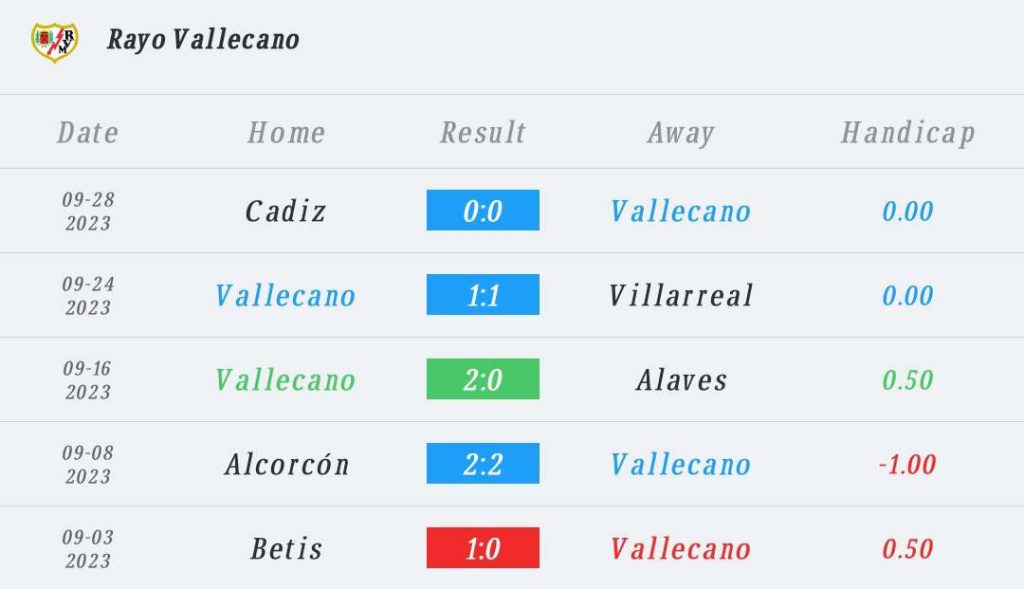1024x589 pixels.
Task: Click the Result column header
Action: (x=483, y=133)
